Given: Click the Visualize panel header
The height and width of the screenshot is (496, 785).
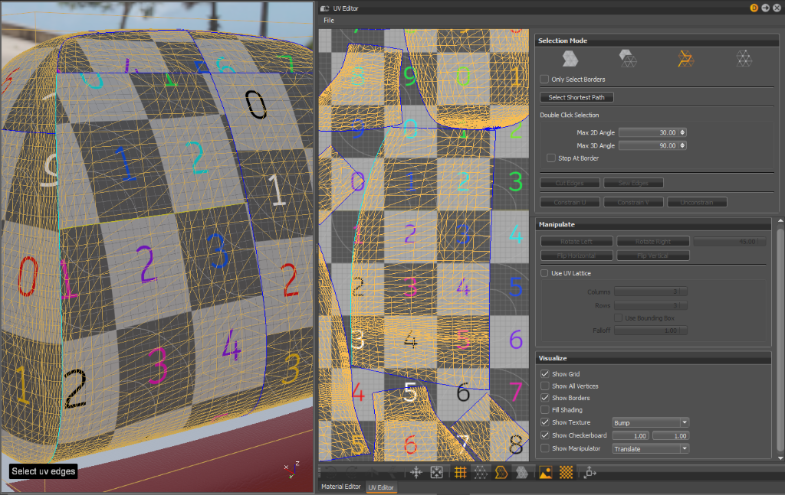Looking at the screenshot, I should [x=654, y=358].
